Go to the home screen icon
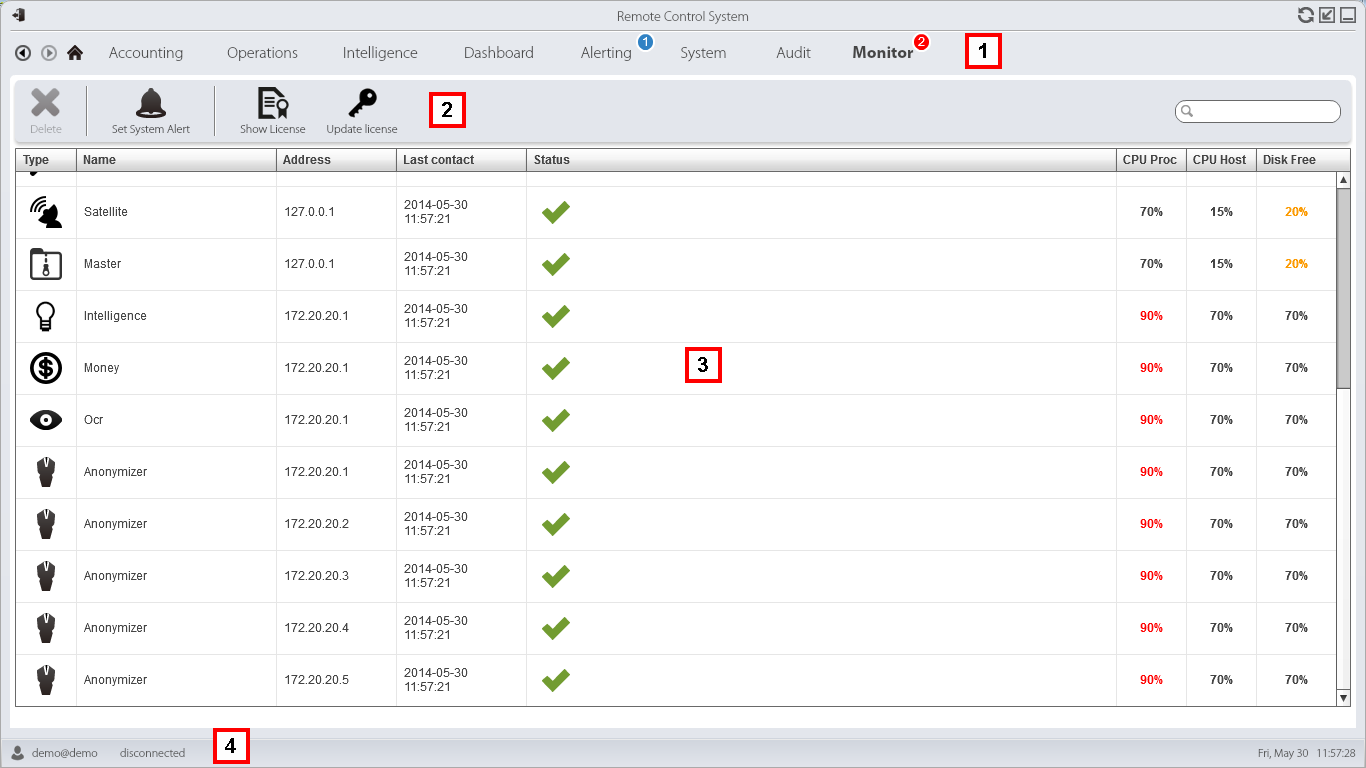This screenshot has width=1366, height=768. (75, 53)
